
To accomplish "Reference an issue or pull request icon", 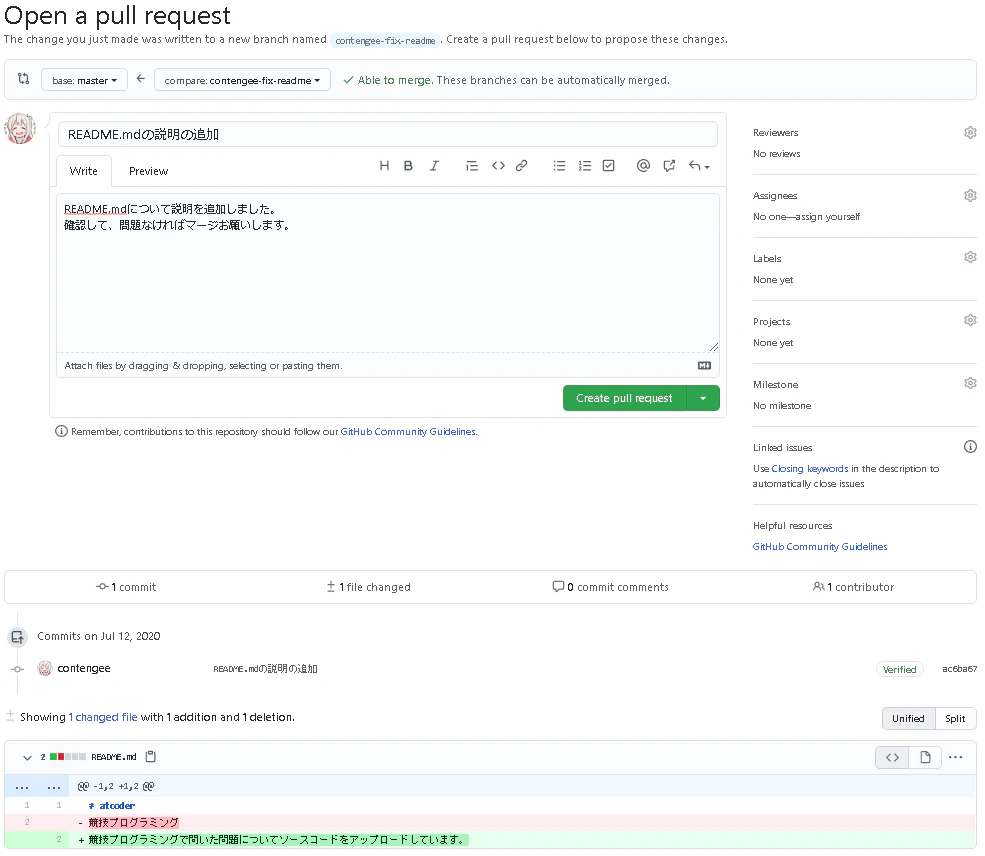I will pyautogui.click(x=669, y=166).
